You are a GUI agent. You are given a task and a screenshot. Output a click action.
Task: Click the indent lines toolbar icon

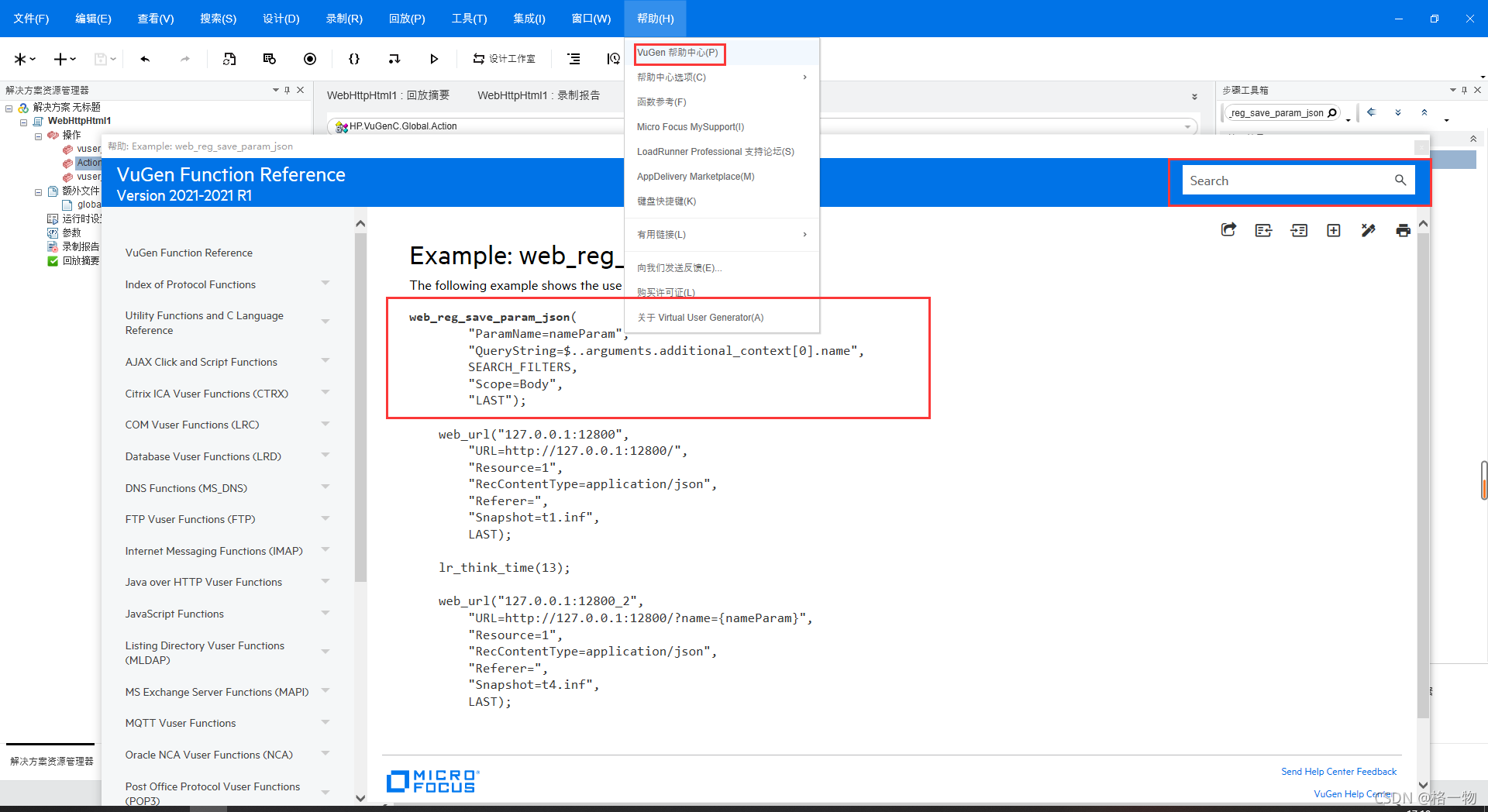573,59
